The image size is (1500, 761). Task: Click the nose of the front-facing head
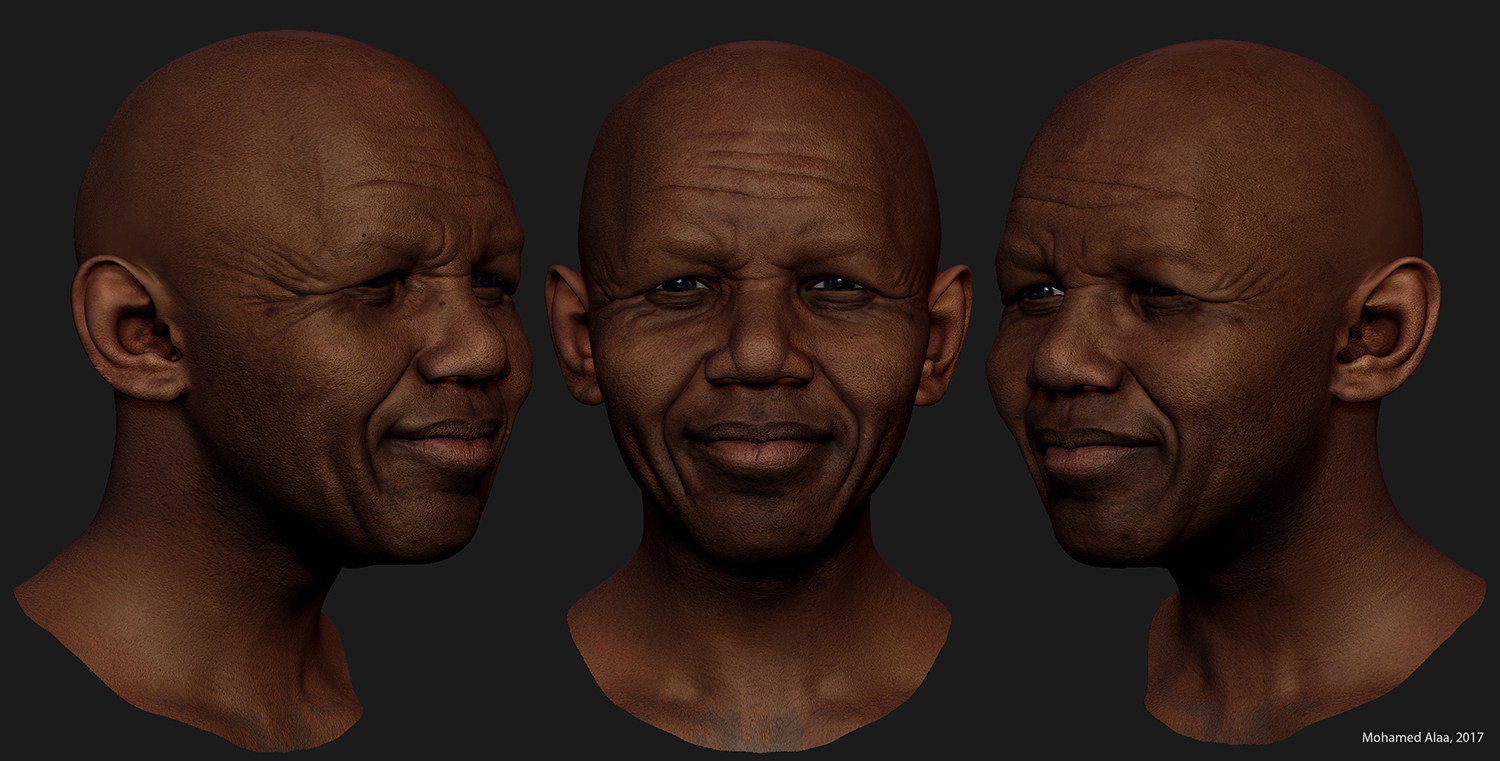(758, 345)
